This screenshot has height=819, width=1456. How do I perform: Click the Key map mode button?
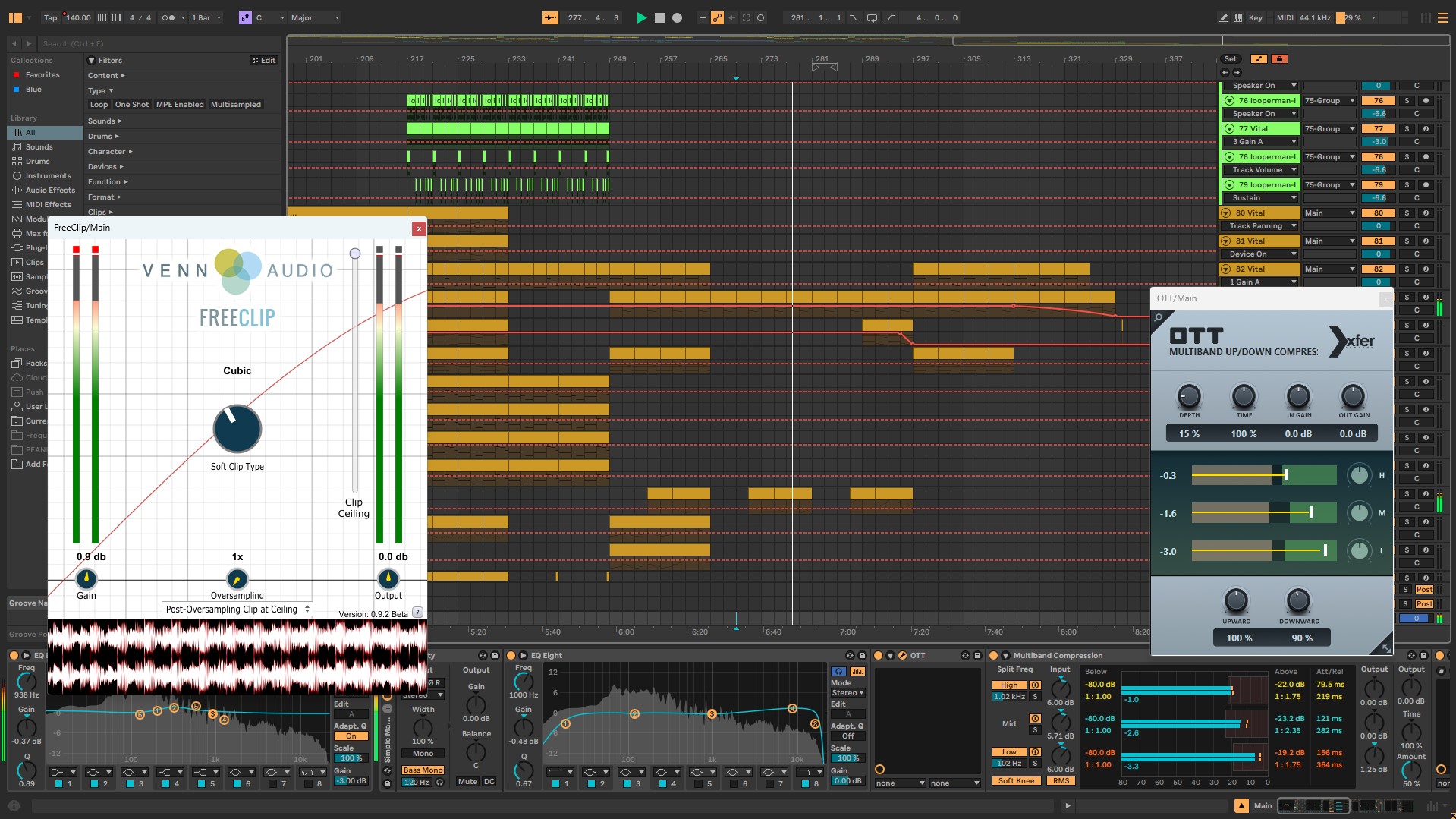click(x=1256, y=17)
